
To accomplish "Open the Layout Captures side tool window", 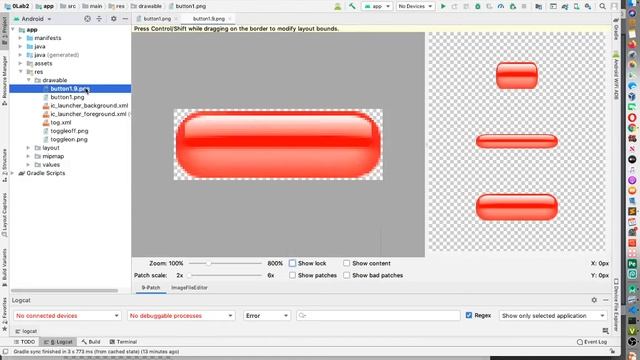I will point(4,215).
